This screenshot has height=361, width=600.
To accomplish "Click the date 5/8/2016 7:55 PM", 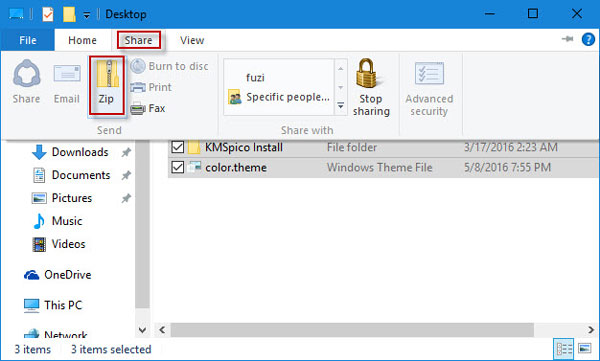I will [x=507, y=167].
